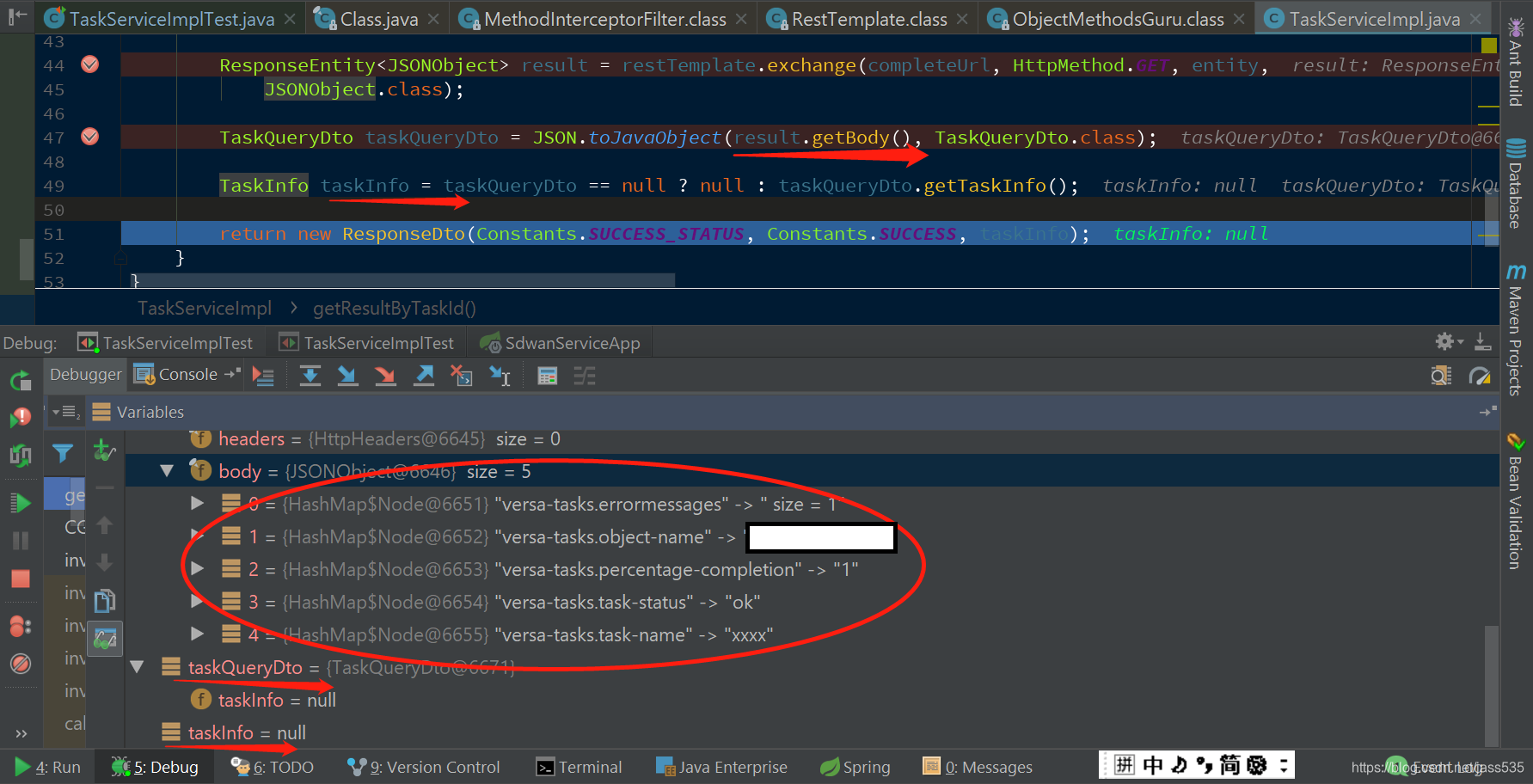Toggle Mute Breakpoints in debugger sidebar
This screenshot has width=1533, height=784.
click(x=21, y=664)
